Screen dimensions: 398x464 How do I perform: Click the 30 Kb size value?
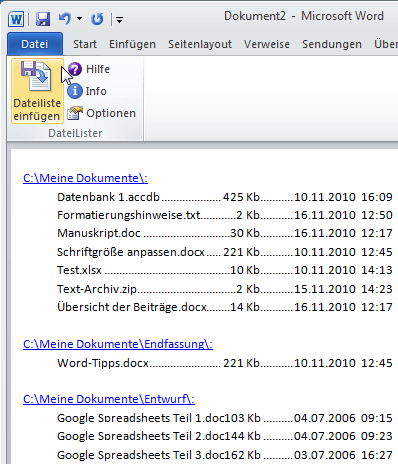[x=245, y=233]
